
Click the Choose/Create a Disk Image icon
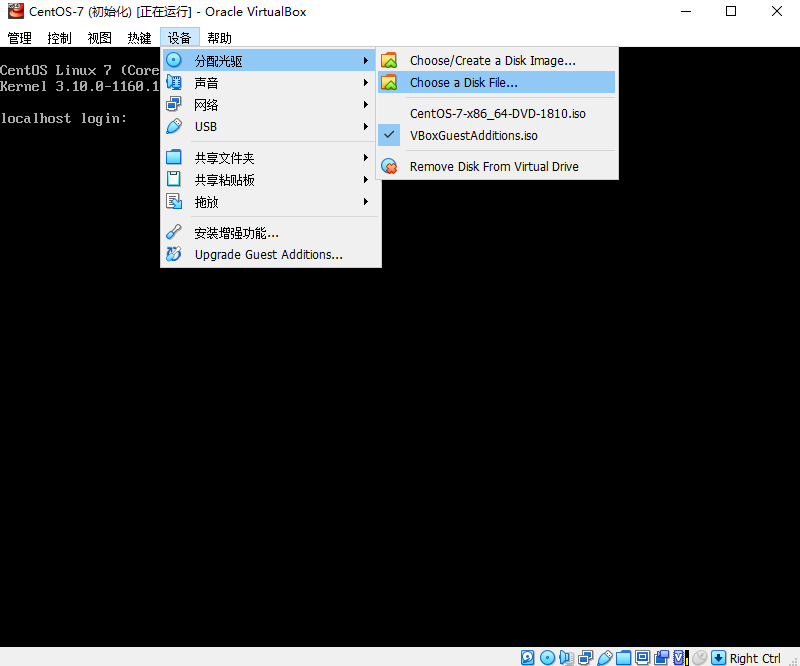[x=389, y=60]
